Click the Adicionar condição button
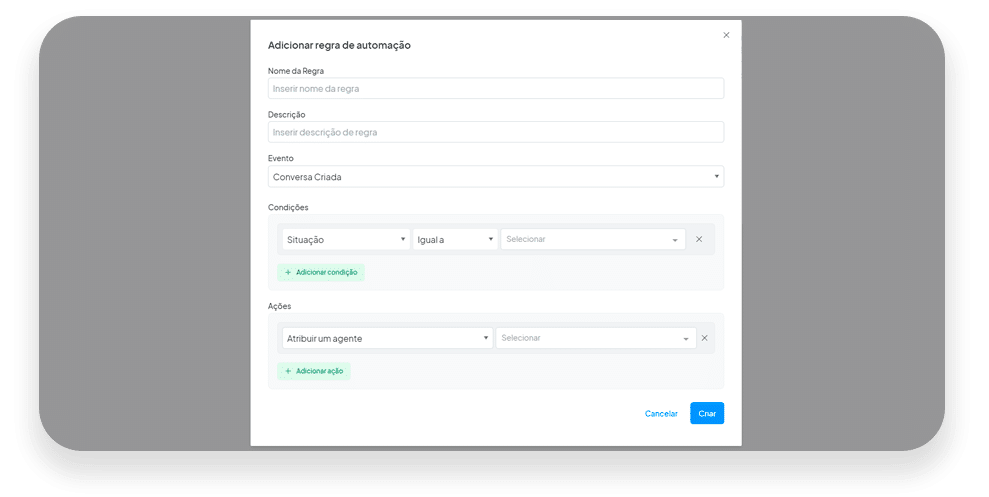989x497 pixels. click(321, 272)
